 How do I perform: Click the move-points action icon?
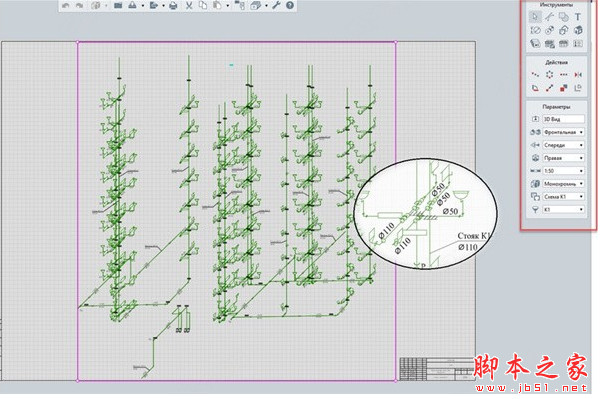pos(535,75)
